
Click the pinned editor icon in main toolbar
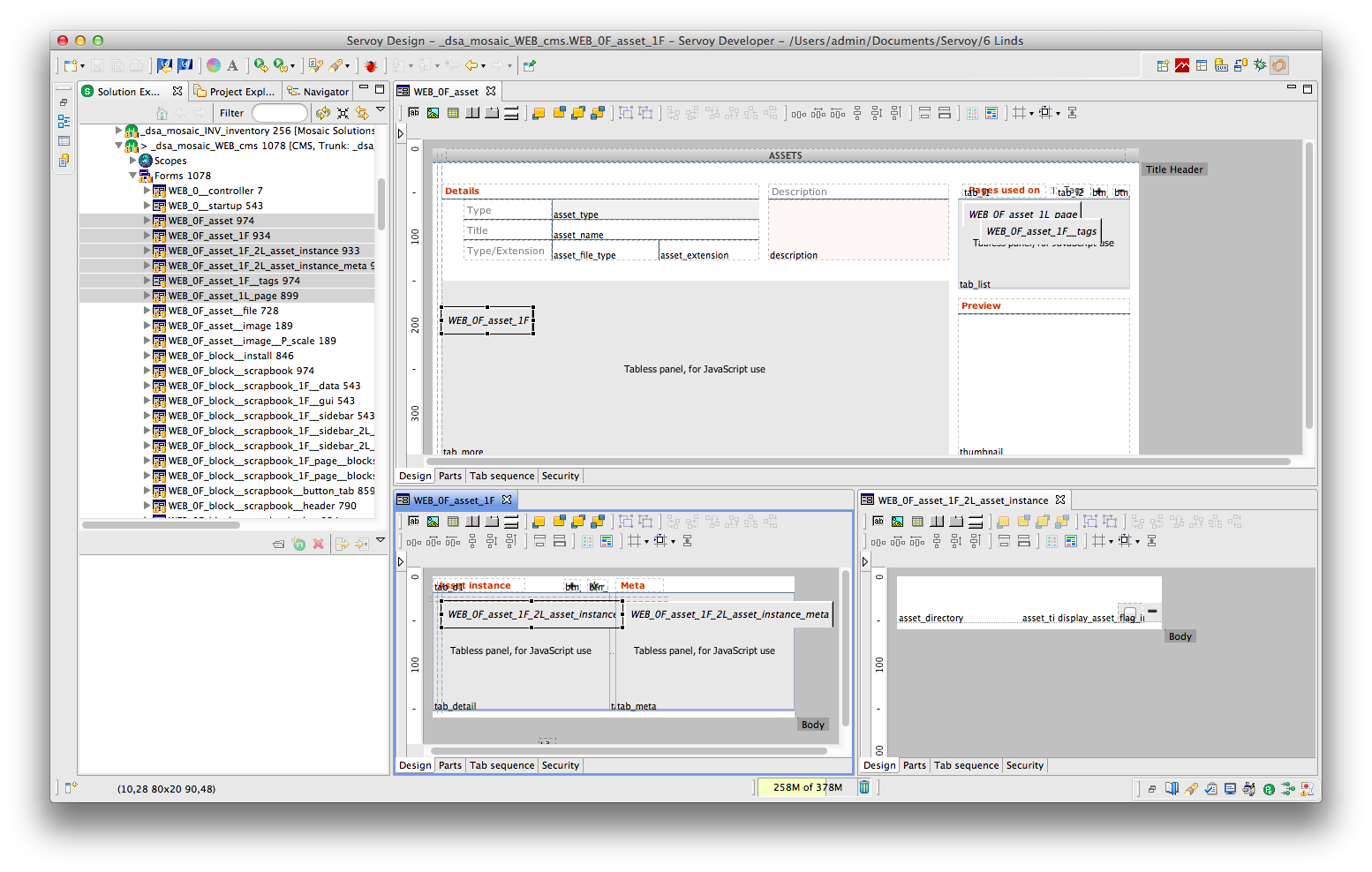pos(529,65)
